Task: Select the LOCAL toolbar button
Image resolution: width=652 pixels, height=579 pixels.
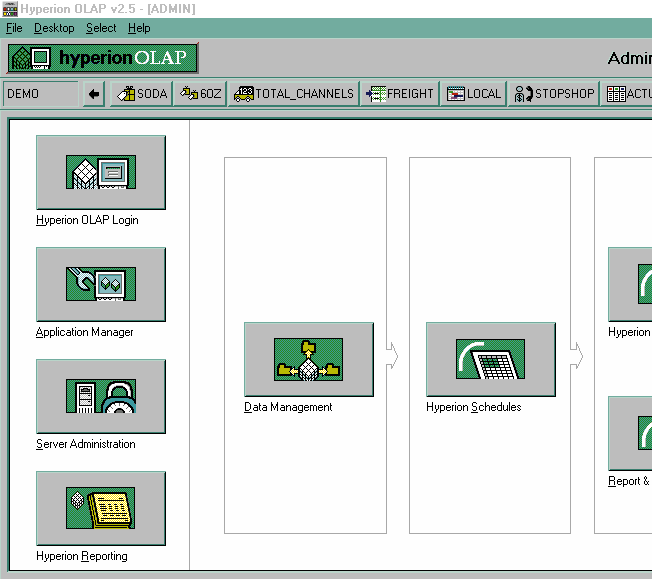Action: 474,94
